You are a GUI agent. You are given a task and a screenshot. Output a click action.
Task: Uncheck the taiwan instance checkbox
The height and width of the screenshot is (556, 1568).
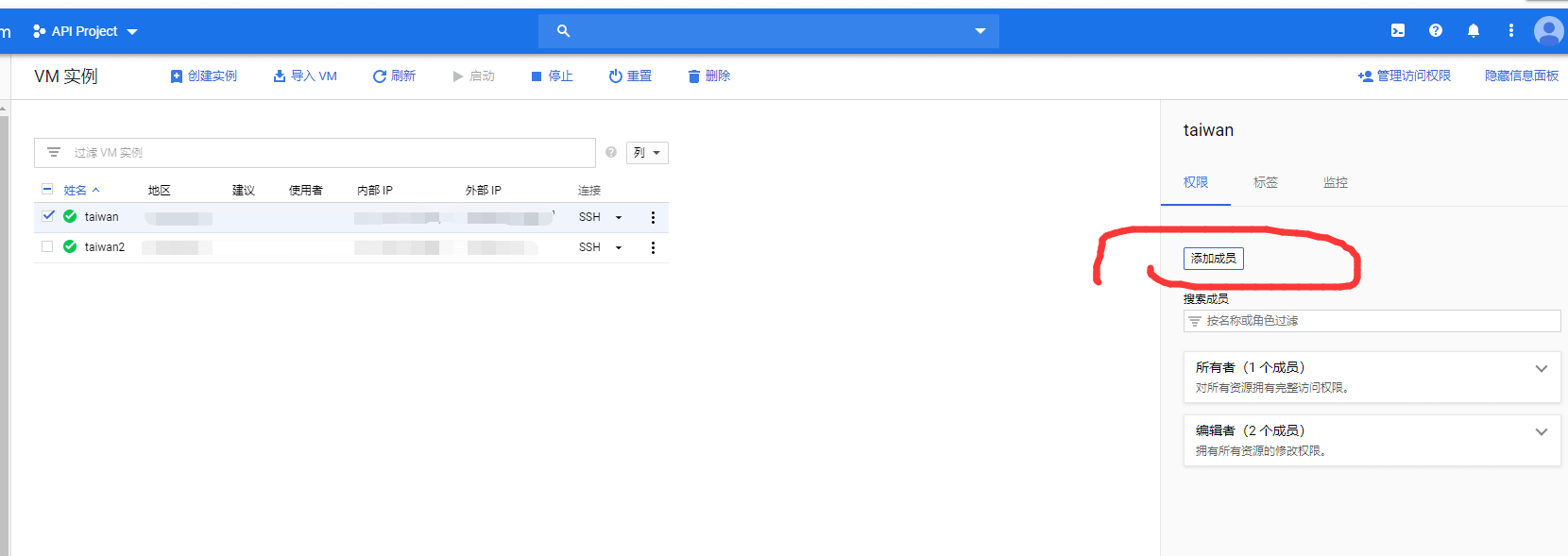tap(48, 216)
